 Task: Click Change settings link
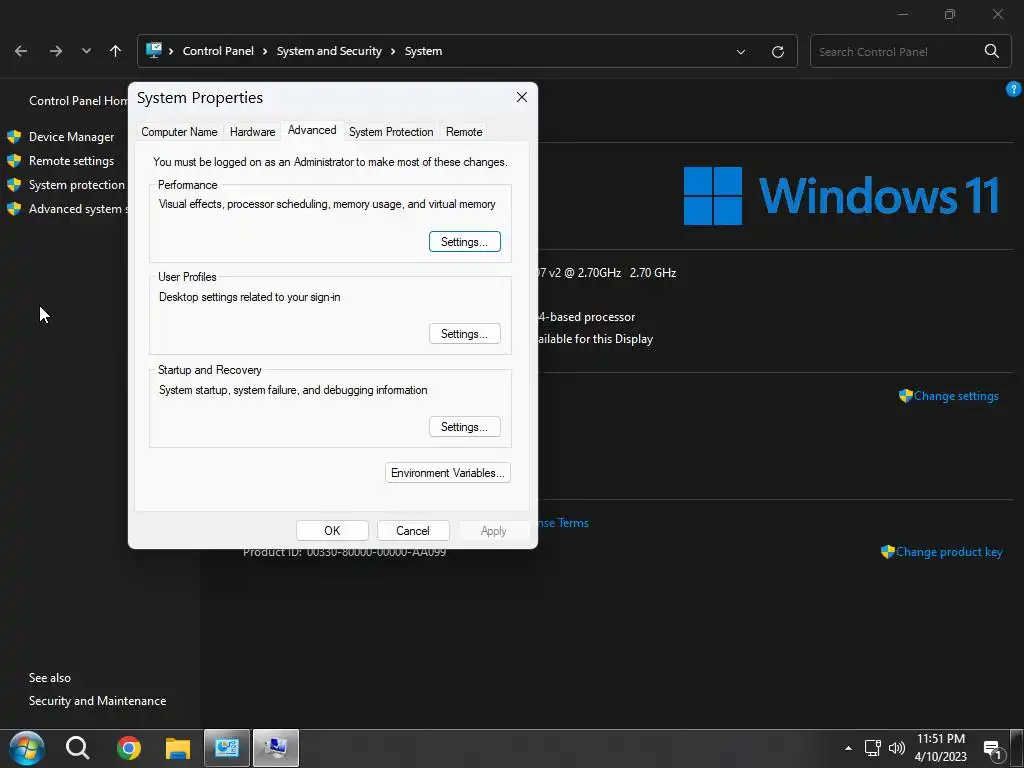tap(956, 396)
